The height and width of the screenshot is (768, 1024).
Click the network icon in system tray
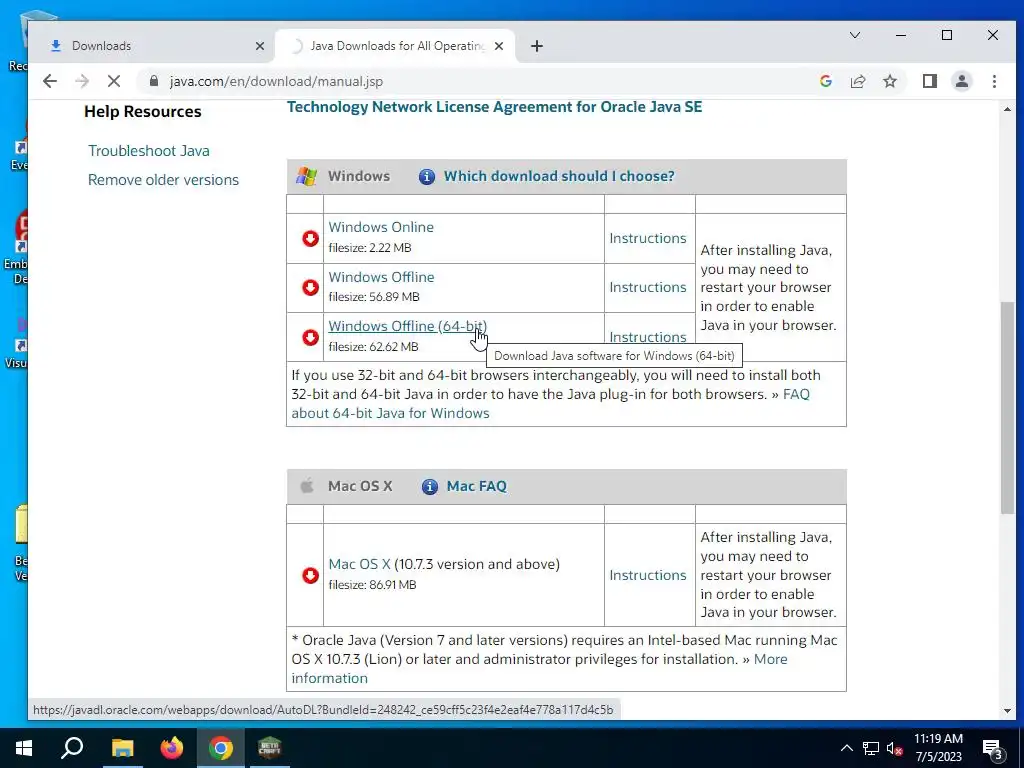click(x=871, y=748)
